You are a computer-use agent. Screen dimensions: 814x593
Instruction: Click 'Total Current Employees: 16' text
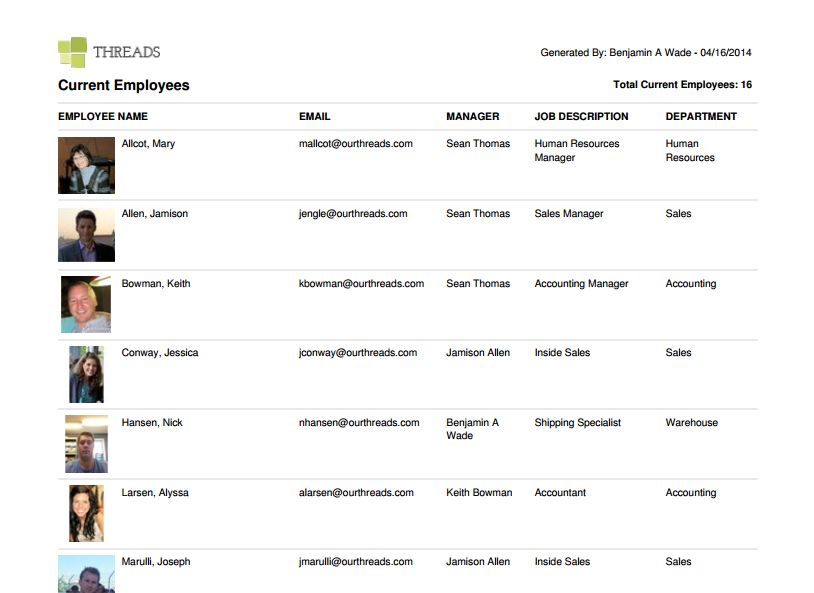click(683, 85)
